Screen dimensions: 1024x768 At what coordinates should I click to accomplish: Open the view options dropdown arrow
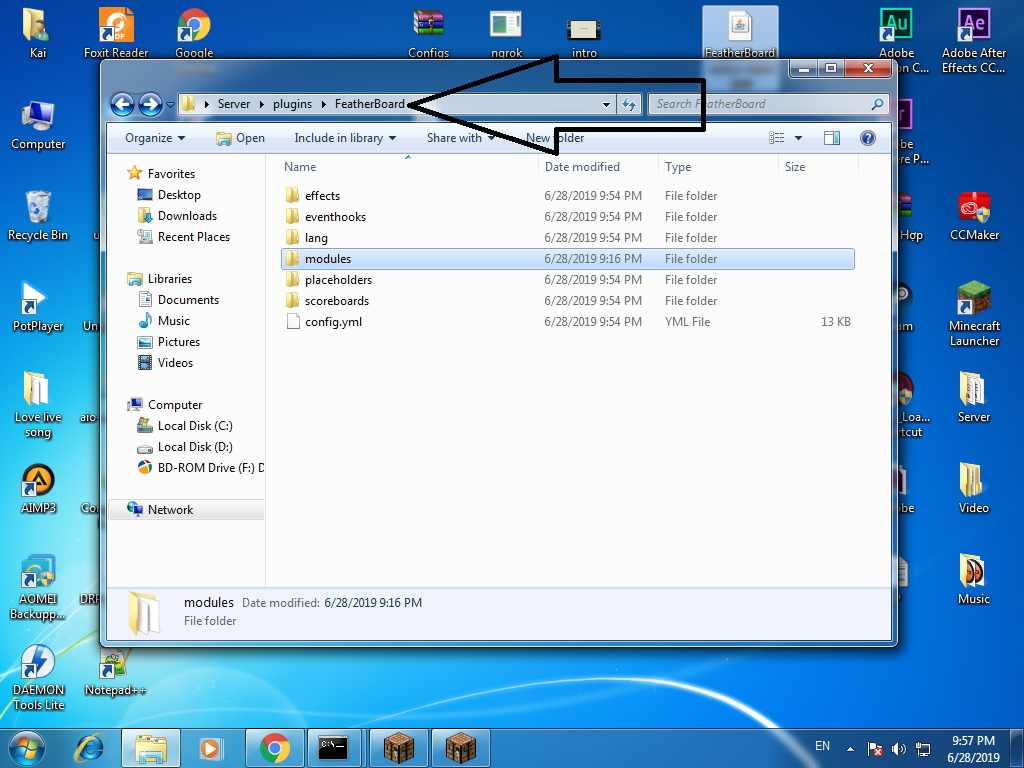798,138
